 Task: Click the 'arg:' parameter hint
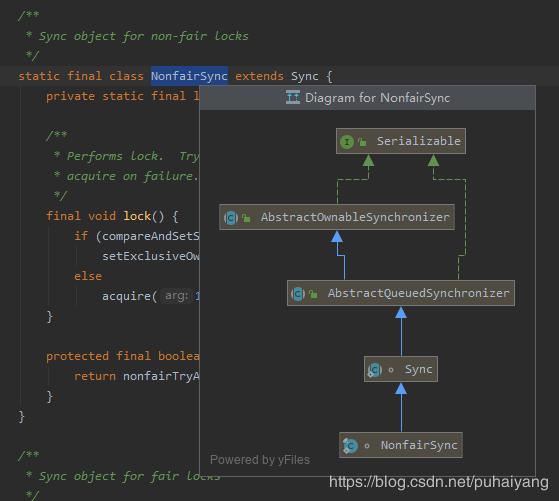[x=177, y=296]
